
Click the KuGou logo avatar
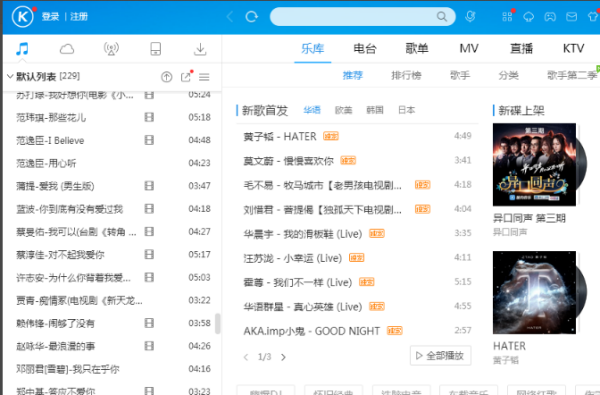tap(23, 17)
